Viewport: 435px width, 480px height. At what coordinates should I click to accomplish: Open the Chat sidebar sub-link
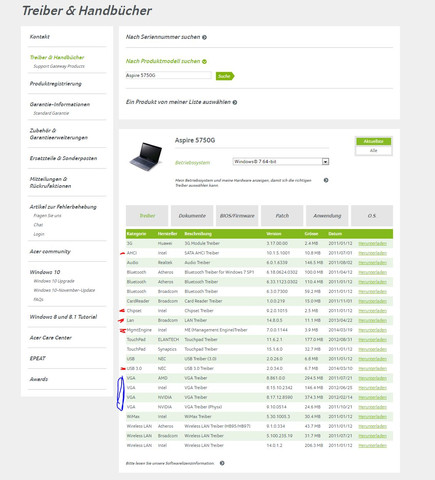(x=38, y=225)
